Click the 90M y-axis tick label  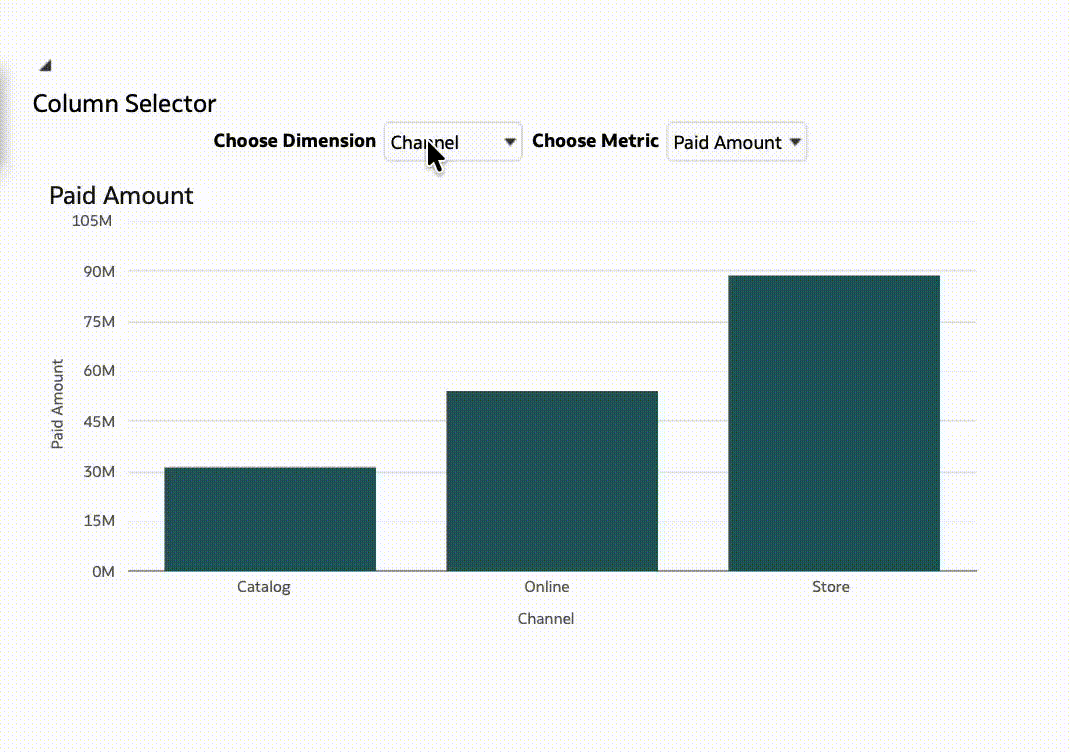point(100,272)
